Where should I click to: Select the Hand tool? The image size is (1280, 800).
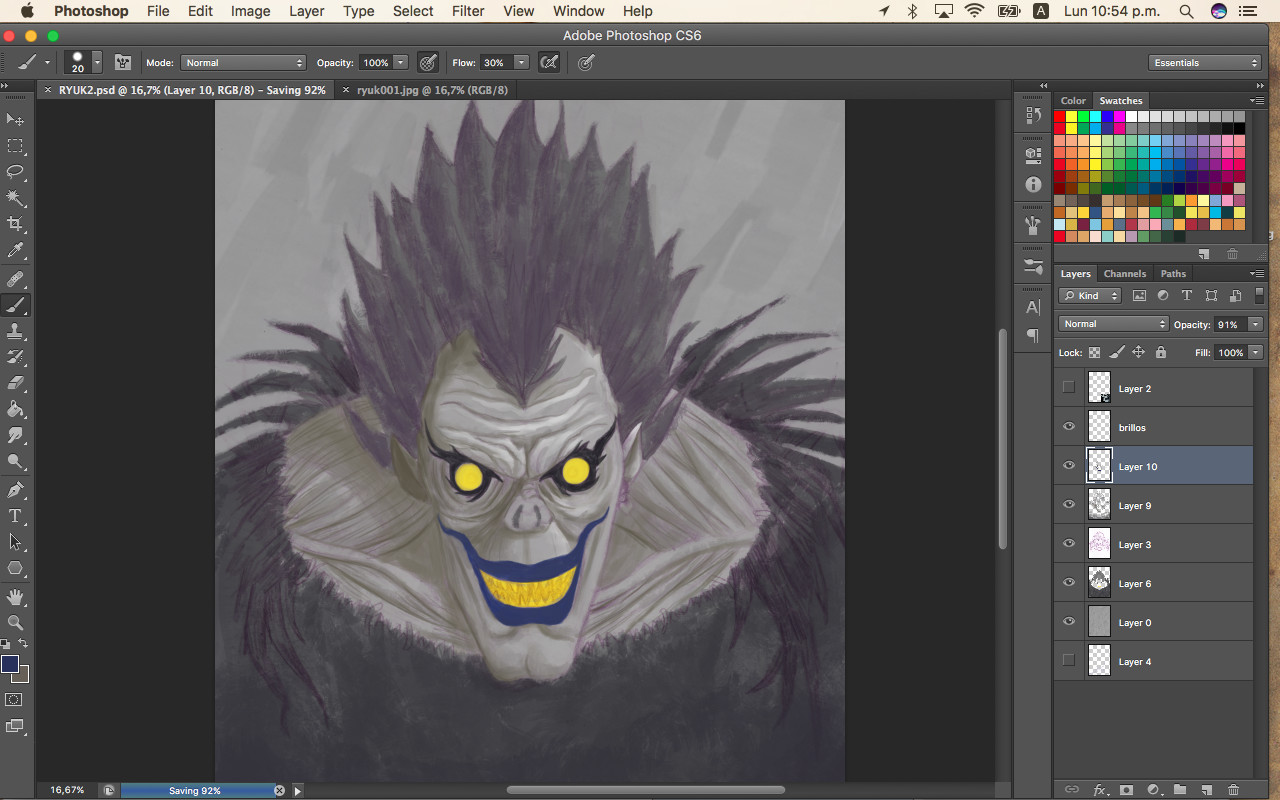[x=16, y=597]
